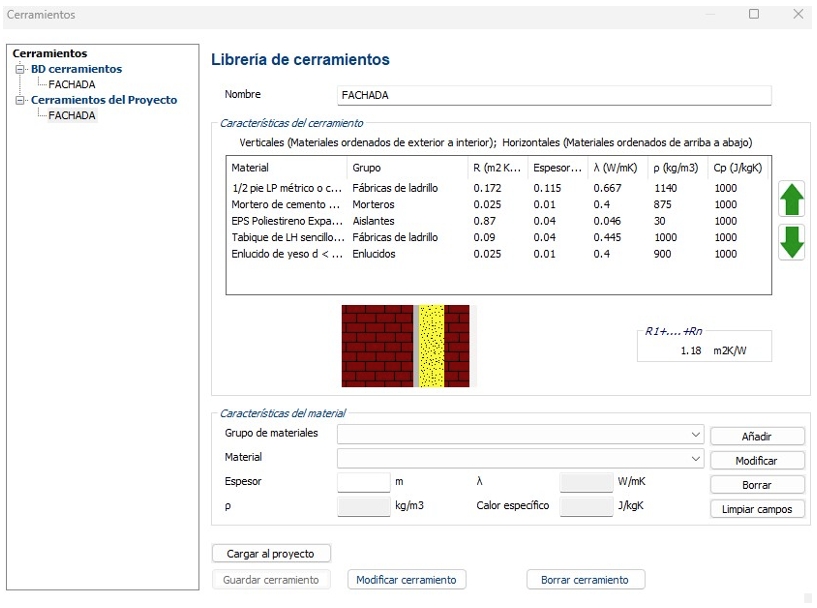Click the green move up arrow
Image resolution: width=817 pixels, height=608 pixels.
(791, 200)
